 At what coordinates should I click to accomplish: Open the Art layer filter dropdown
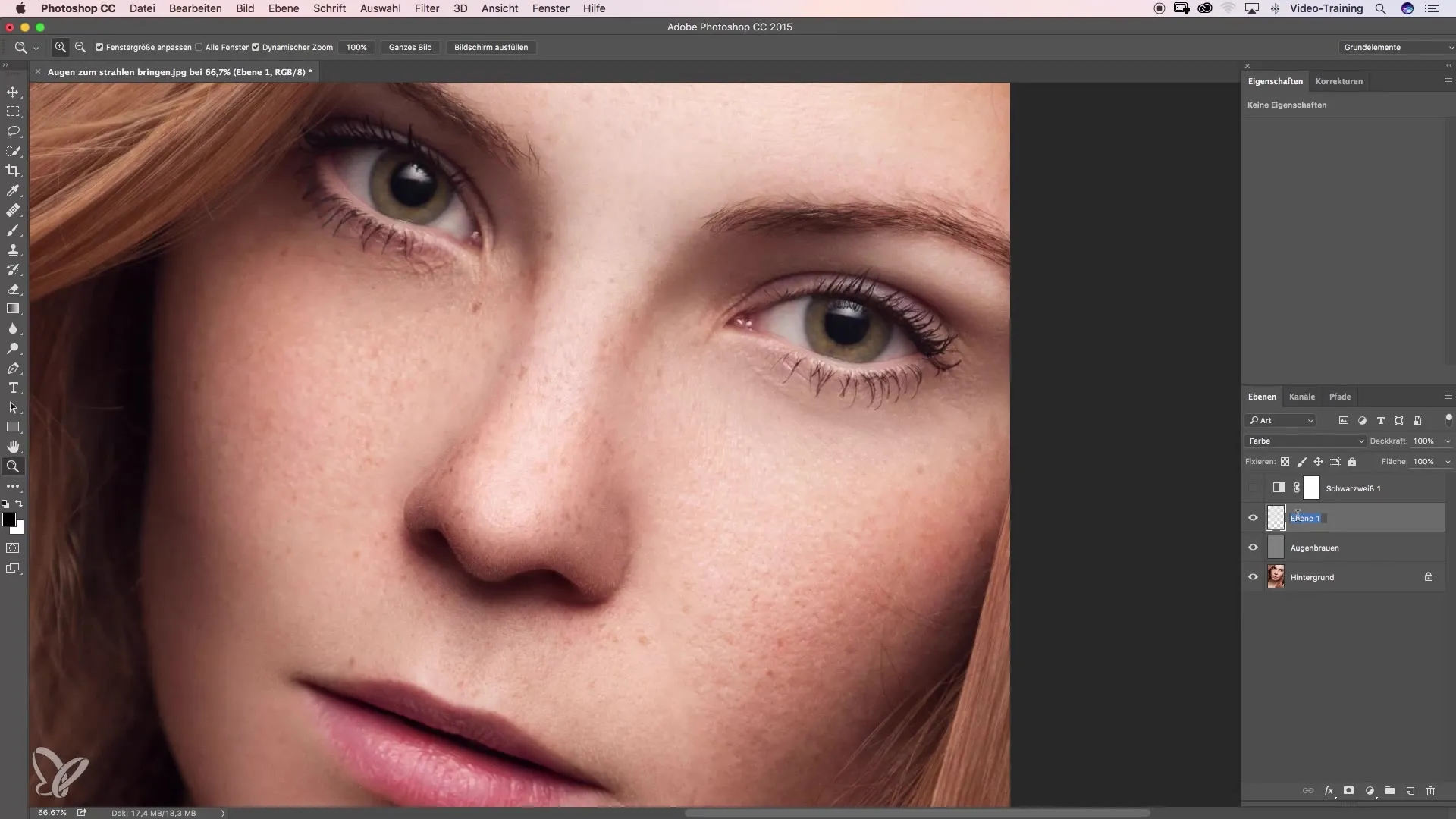tap(1281, 420)
